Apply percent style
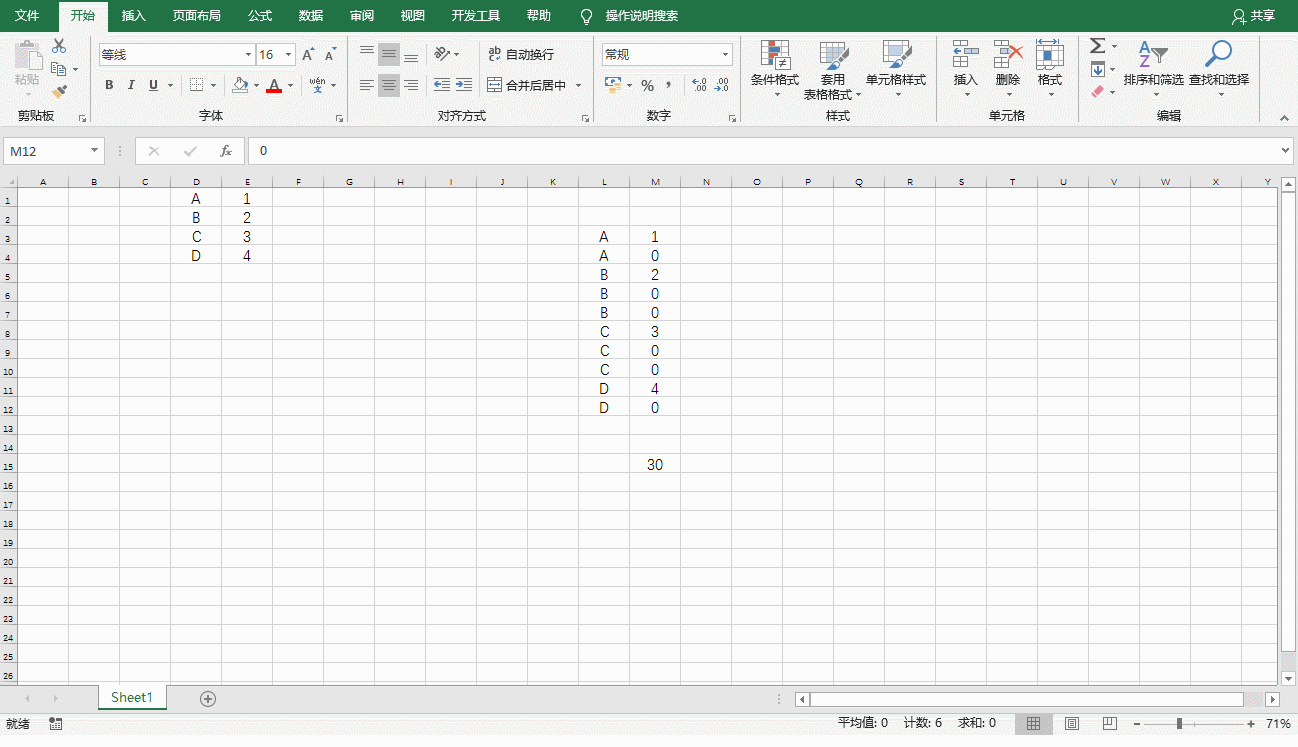The image size is (1298, 747). pyautogui.click(x=647, y=85)
